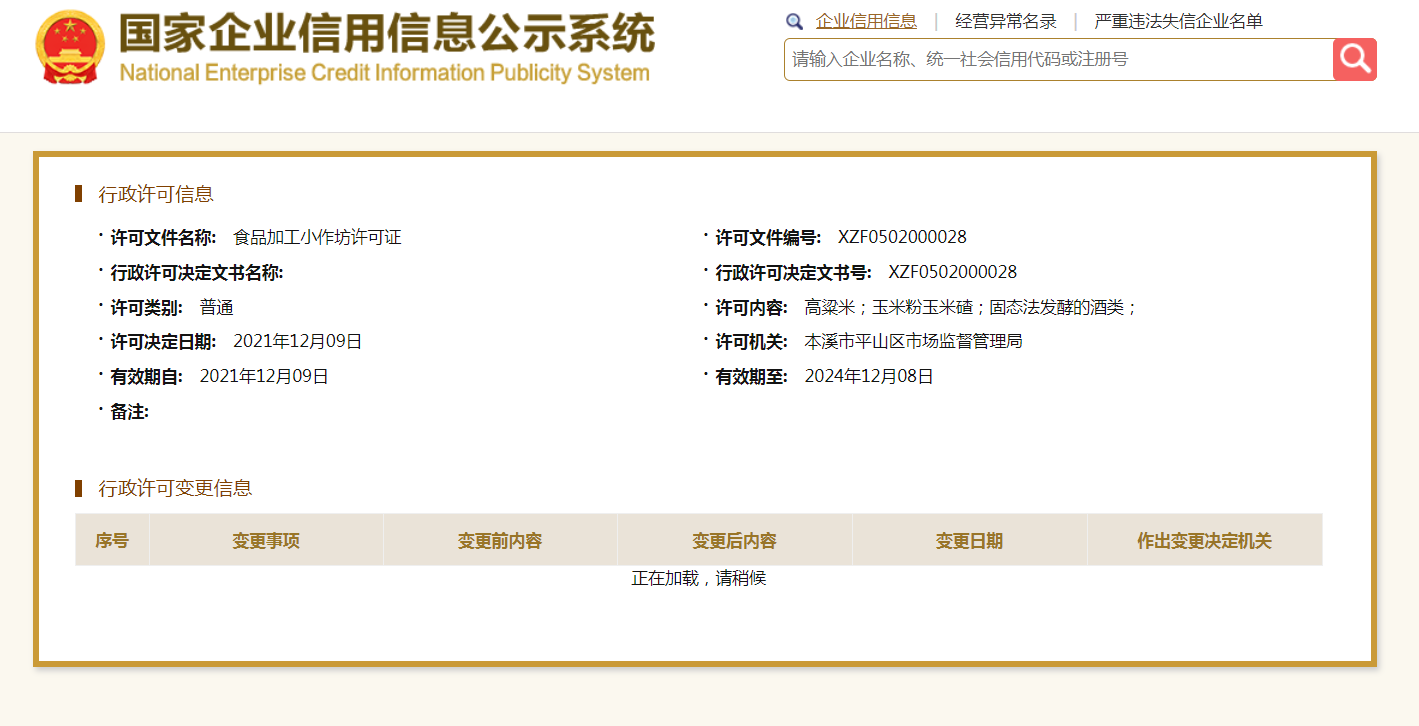Select the 行政许可变更信息 section heading
Image resolution: width=1419 pixels, height=726 pixels.
coord(175,488)
